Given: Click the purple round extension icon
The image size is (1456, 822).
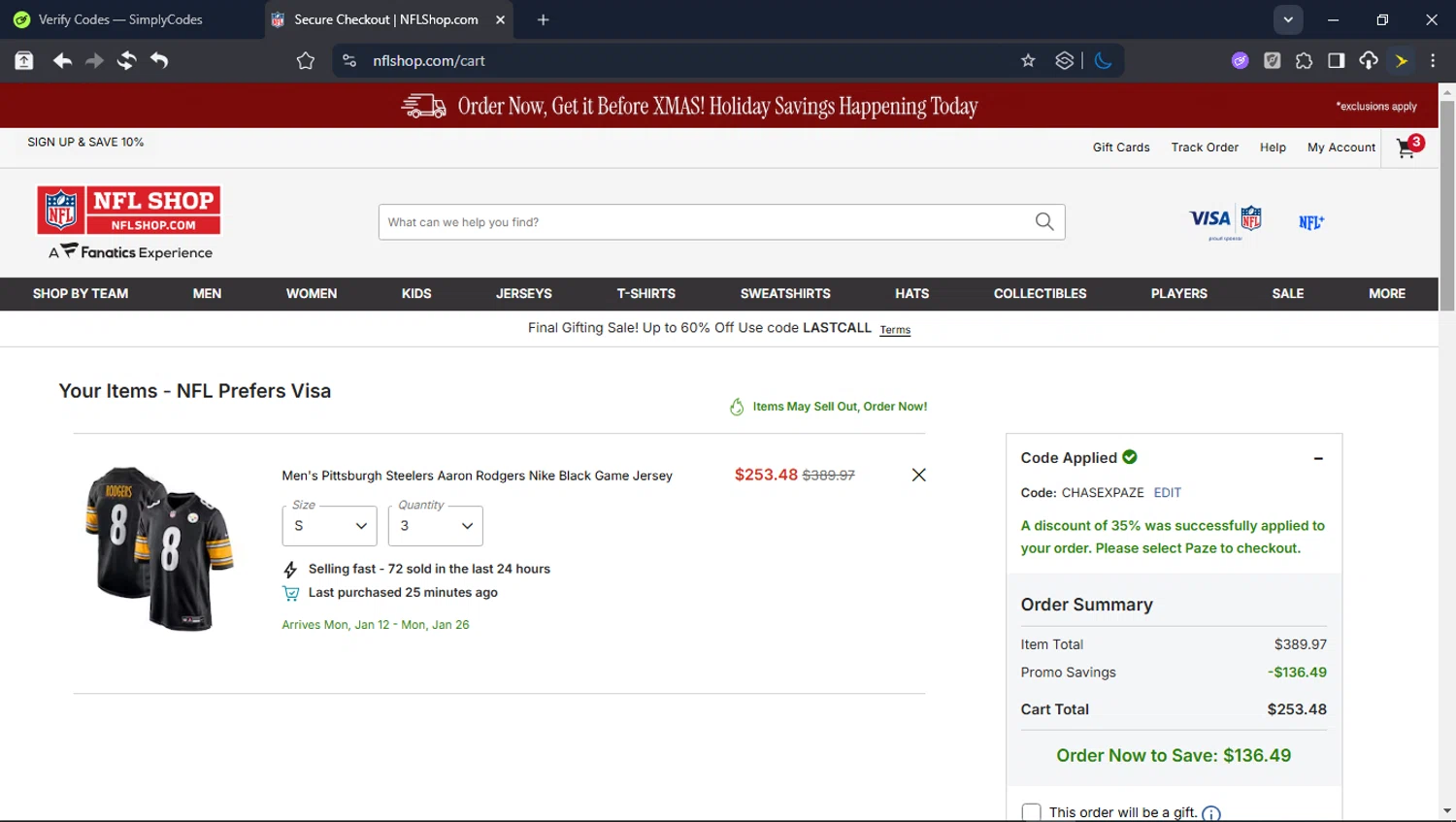Looking at the screenshot, I should (1240, 60).
